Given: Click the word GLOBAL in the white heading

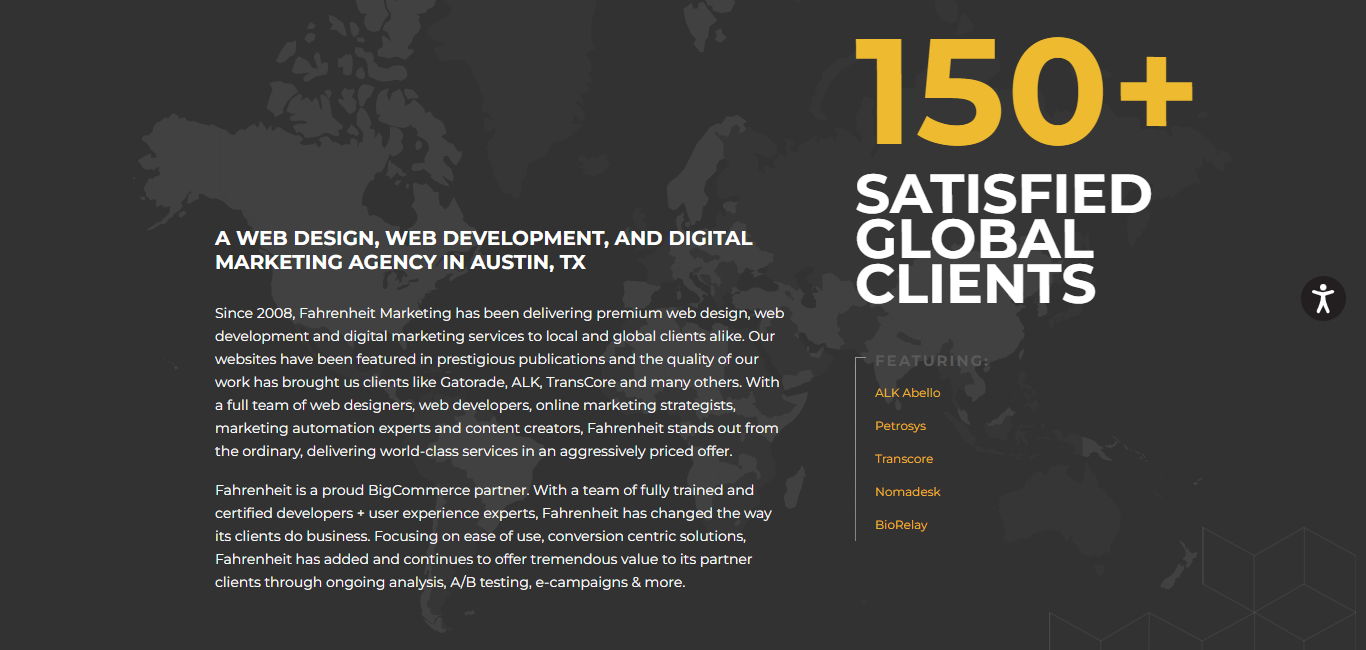Looking at the screenshot, I should 974,240.
